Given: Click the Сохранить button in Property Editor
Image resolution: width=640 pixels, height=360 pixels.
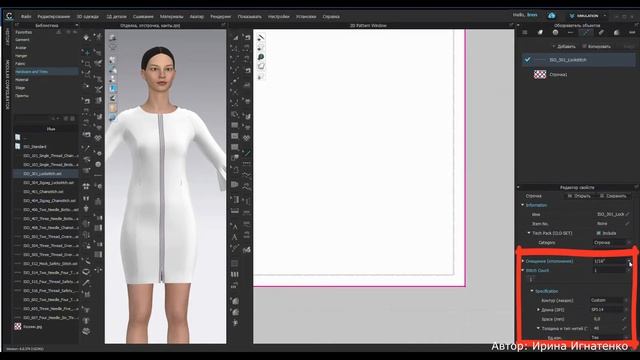Looking at the screenshot, I should tap(613, 196).
